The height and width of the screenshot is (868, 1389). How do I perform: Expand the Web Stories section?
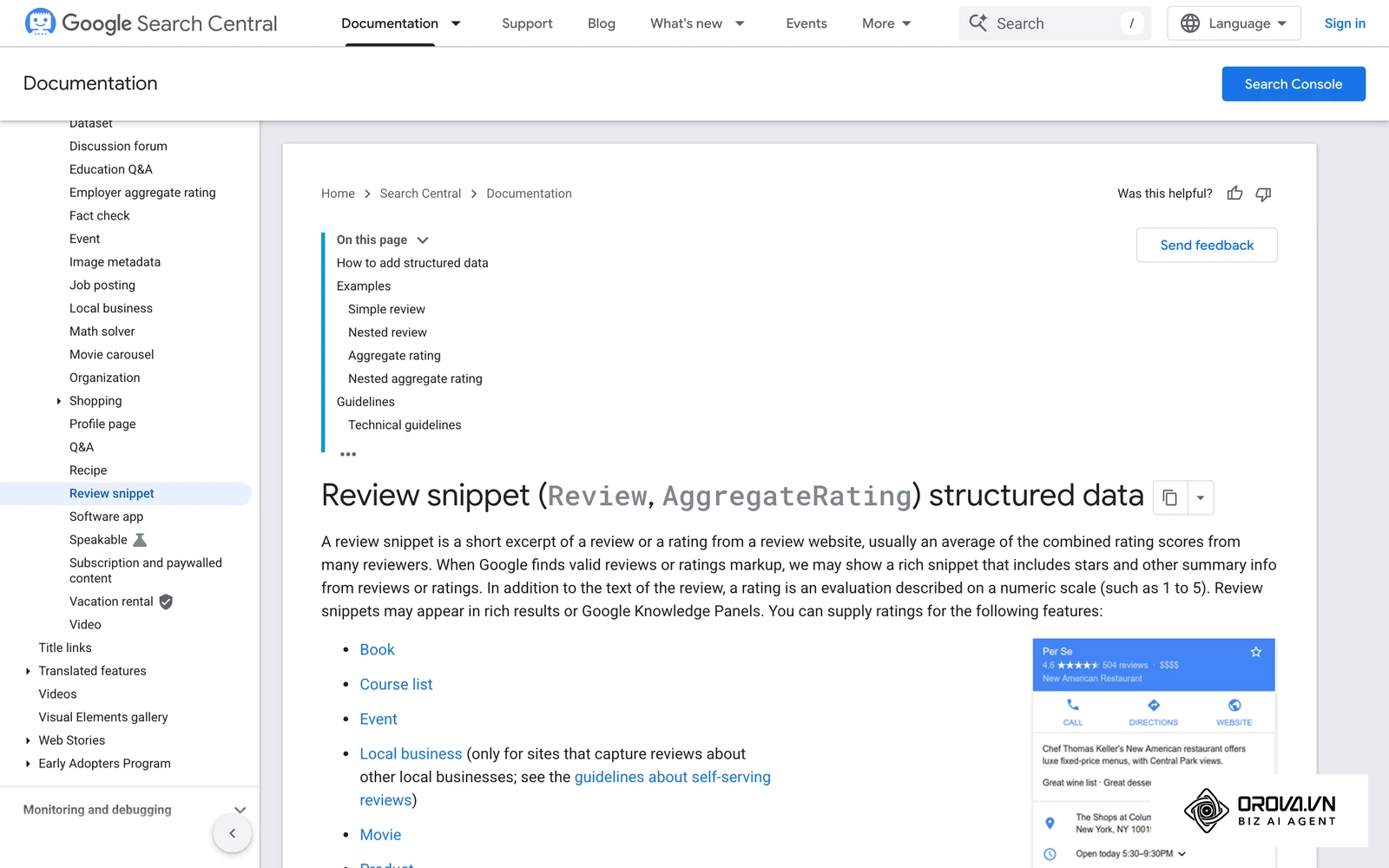click(28, 740)
